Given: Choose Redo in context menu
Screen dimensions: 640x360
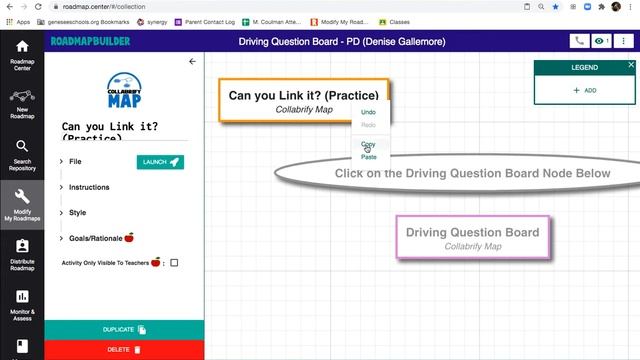Looking at the screenshot, I should (x=368, y=125).
